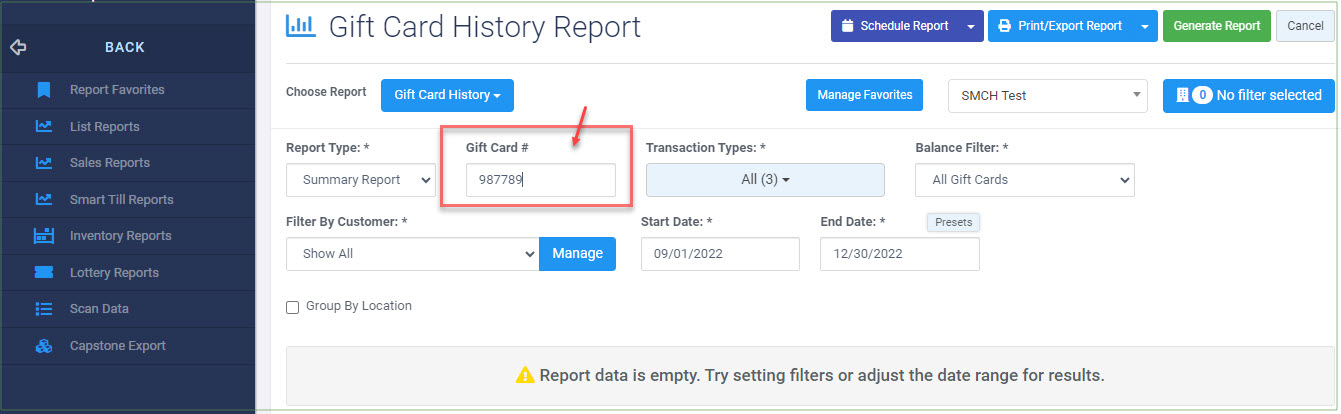The image size is (1341, 414).
Task: Select the List Reports chart icon
Action: point(43,127)
